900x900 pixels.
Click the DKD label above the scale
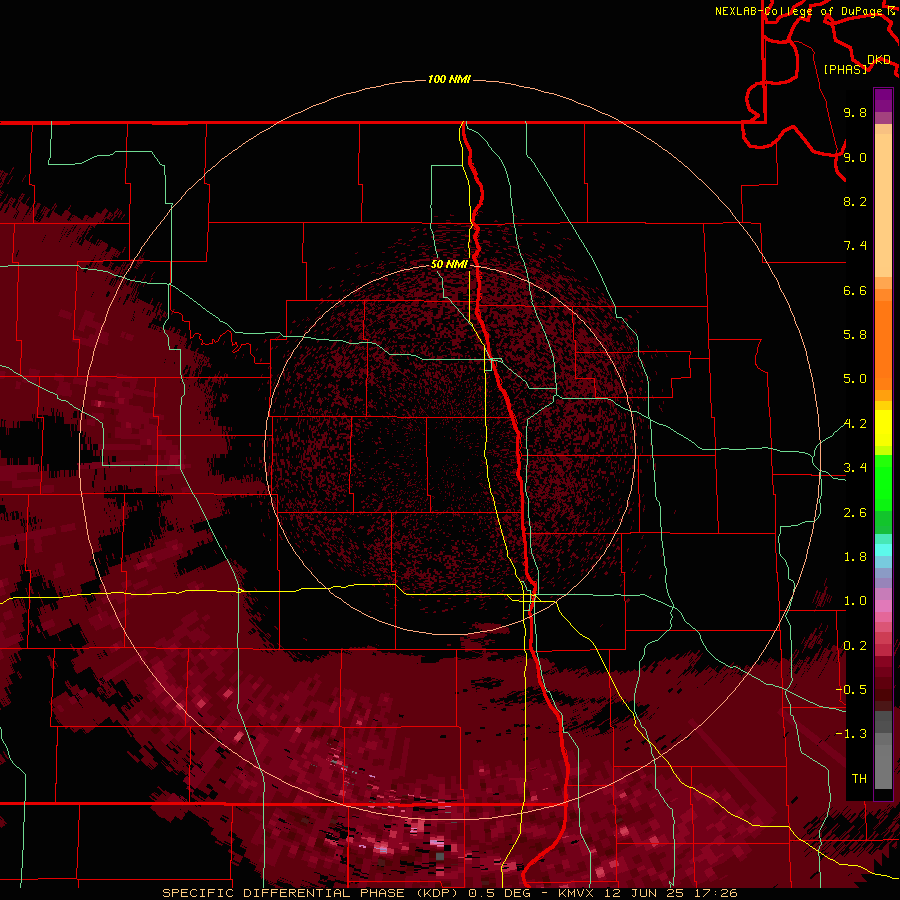click(x=879, y=60)
